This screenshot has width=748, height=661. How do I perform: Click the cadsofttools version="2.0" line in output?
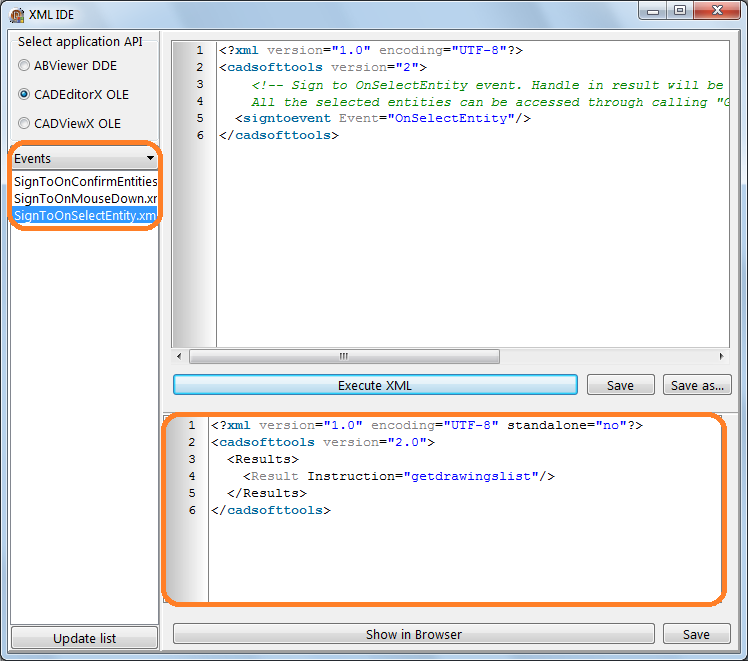[323, 442]
